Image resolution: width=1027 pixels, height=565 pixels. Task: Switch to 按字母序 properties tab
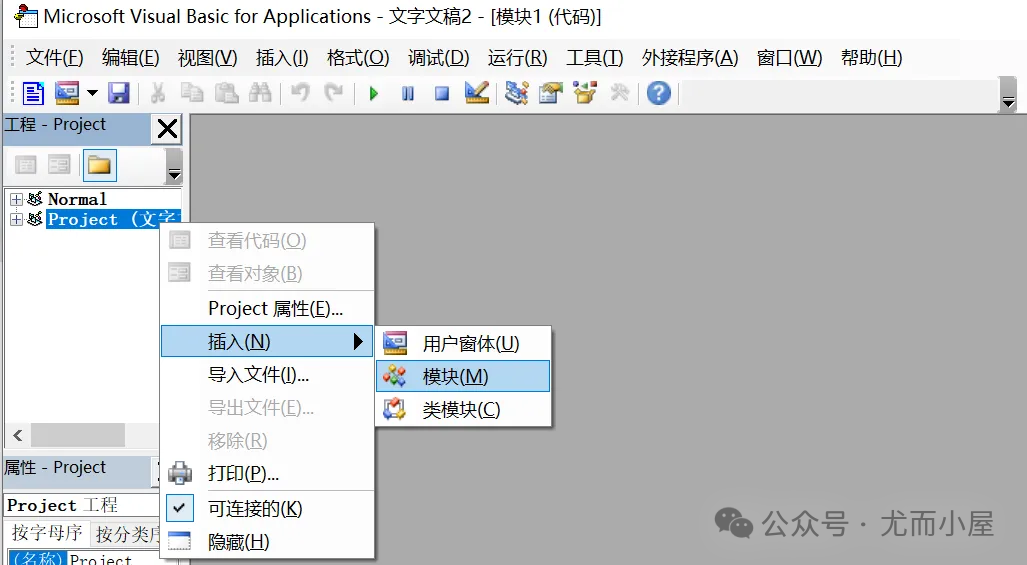tap(47, 533)
